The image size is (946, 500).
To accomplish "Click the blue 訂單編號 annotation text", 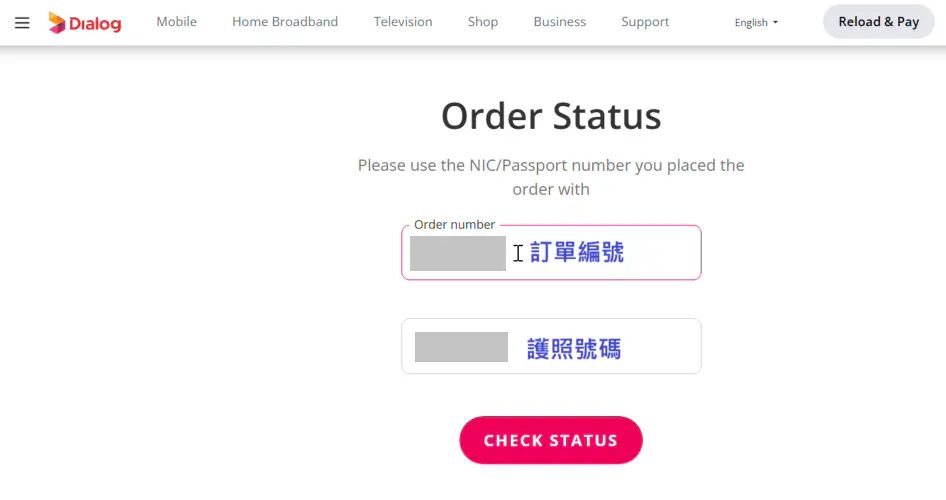I will (x=577, y=253).
